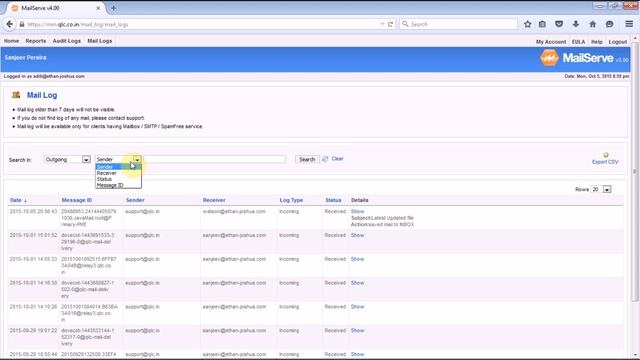This screenshot has width=640, height=360.
Task: Bookmark this page with the star icon
Action: (x=527, y=24)
